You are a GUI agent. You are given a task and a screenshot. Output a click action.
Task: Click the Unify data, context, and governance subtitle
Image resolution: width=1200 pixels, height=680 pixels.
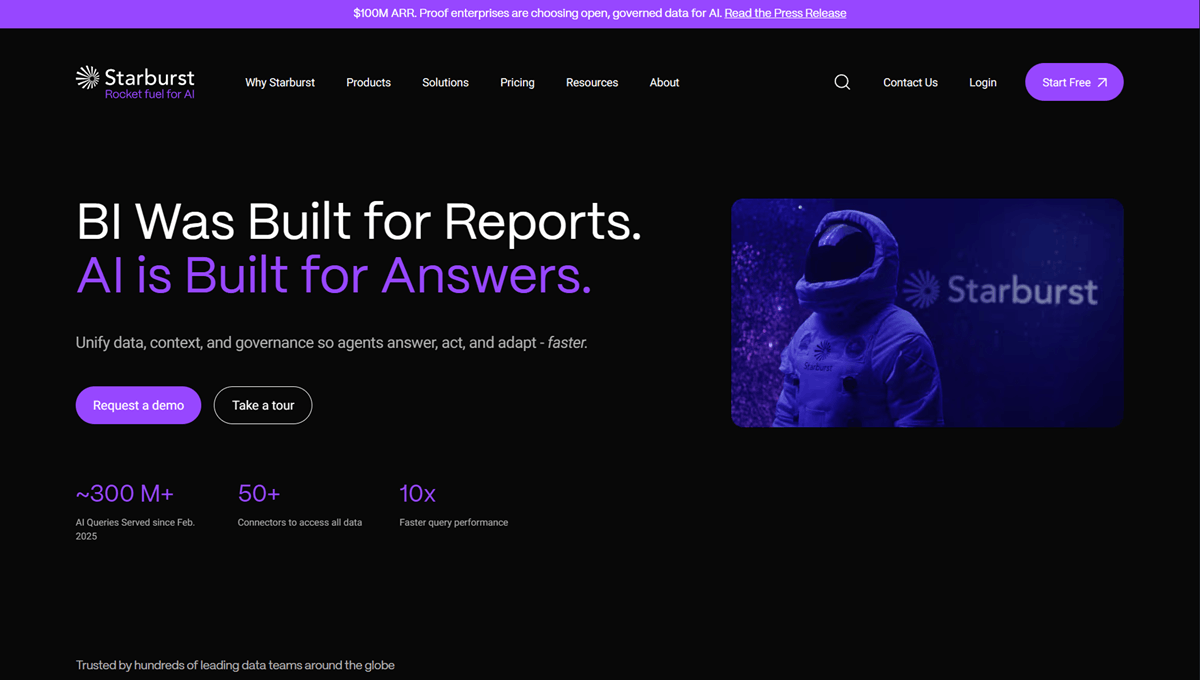tap(332, 342)
